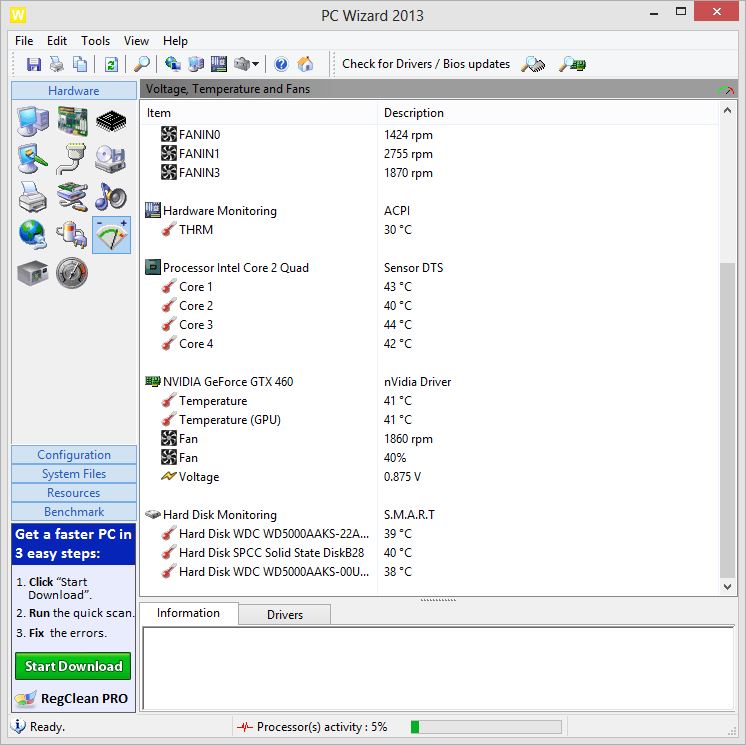Select the round speedometer gauge icon

72,273
